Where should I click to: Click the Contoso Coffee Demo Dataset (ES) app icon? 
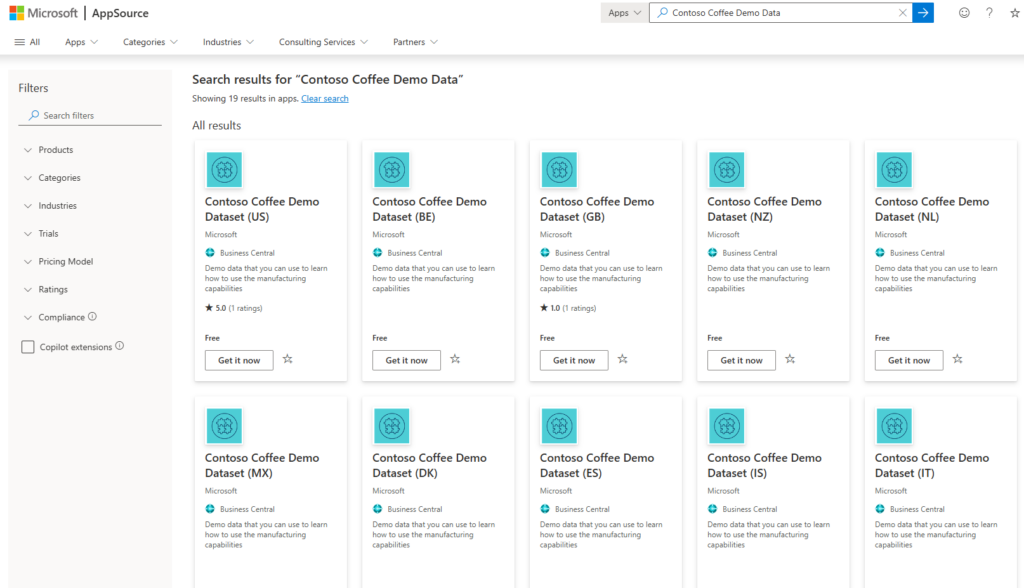(x=559, y=426)
